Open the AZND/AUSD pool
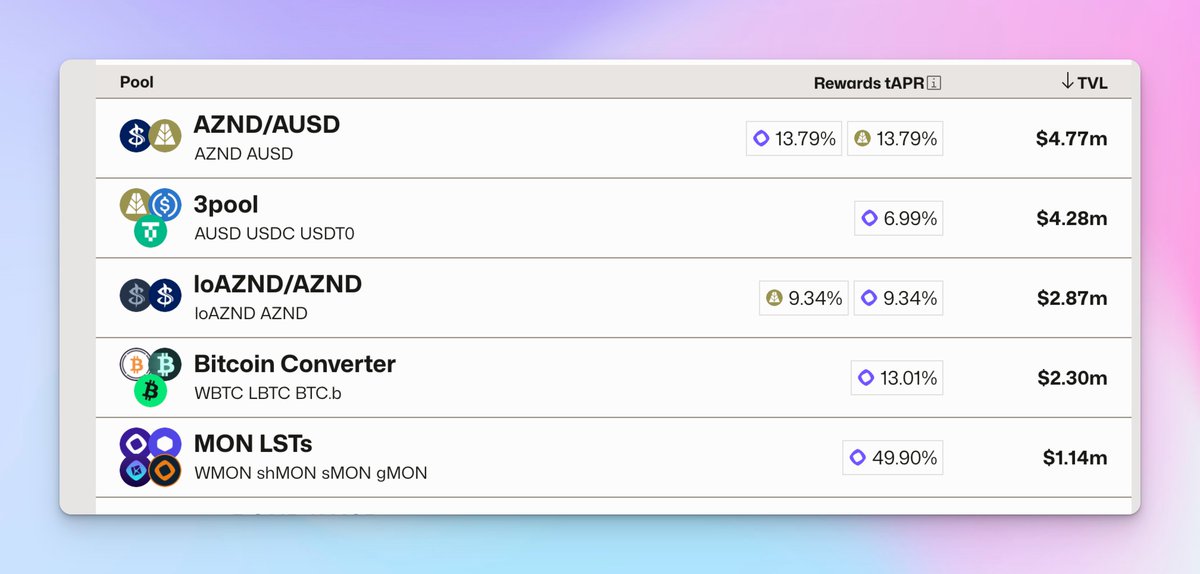 266,125
